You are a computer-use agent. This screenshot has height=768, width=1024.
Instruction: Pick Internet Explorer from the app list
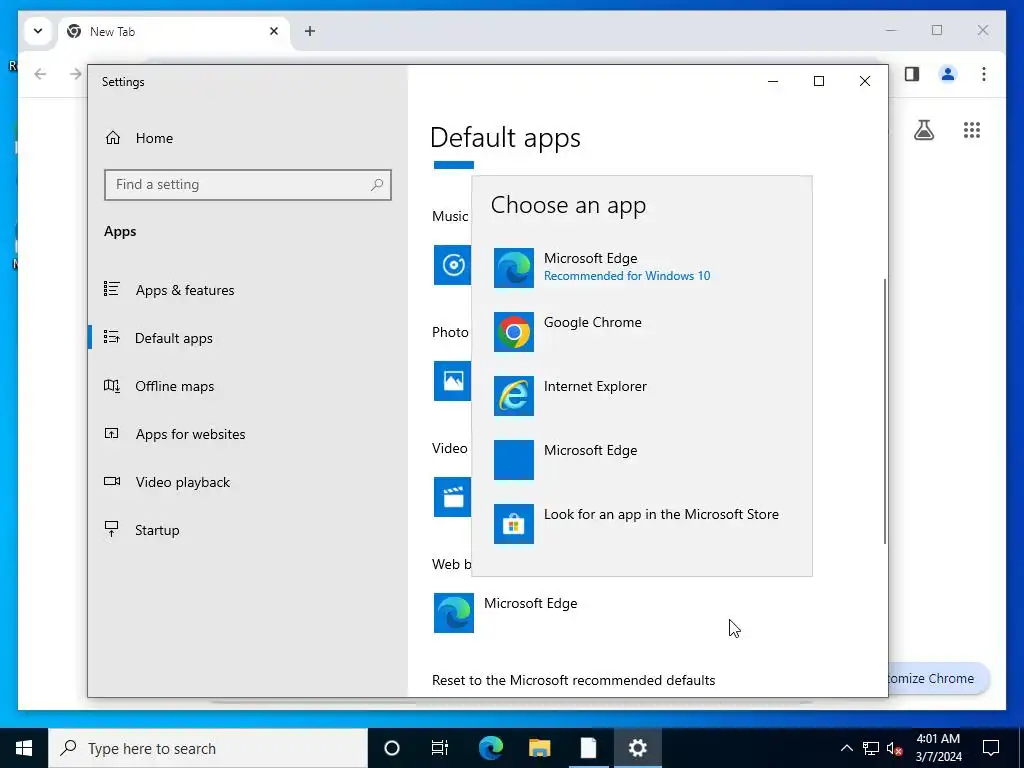(642, 396)
